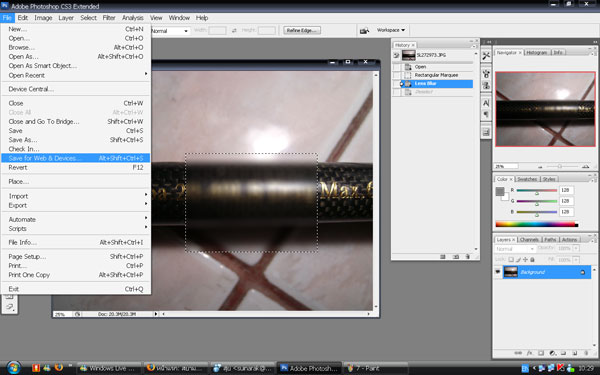Switch to the Channels tab

[x=530, y=240]
